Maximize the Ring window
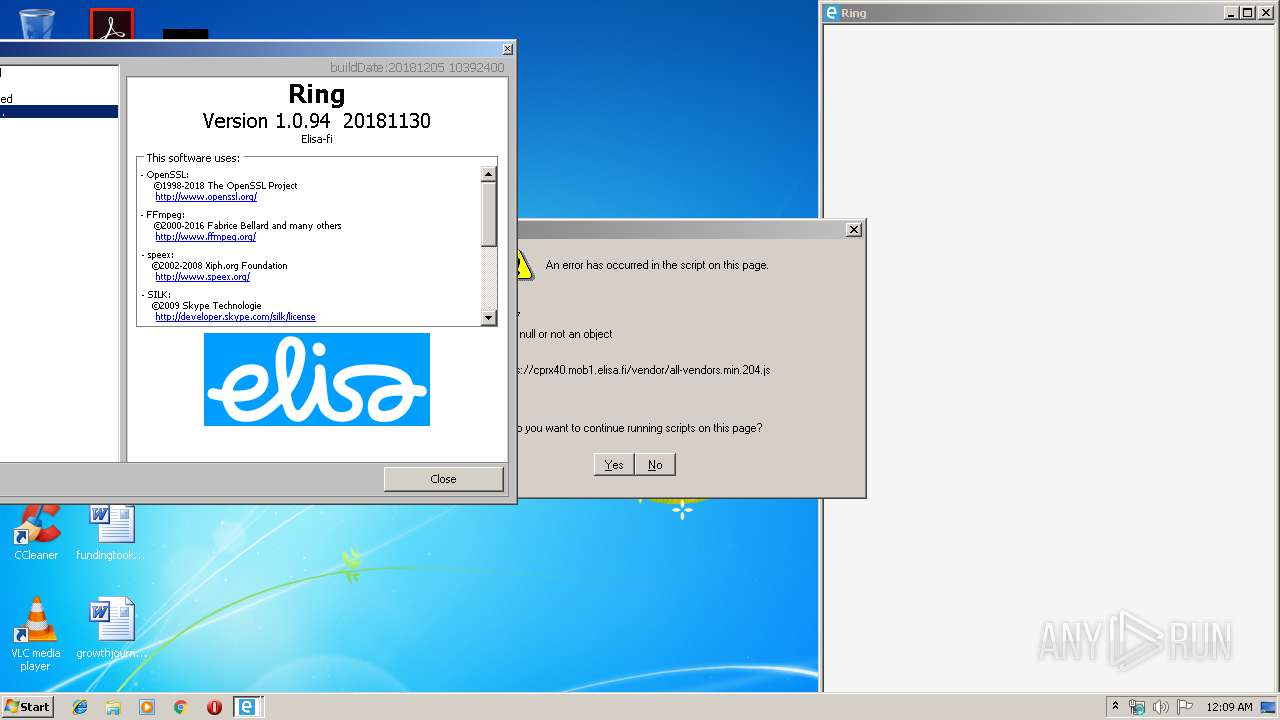Screen dimensions: 1280x720 [1247, 13]
